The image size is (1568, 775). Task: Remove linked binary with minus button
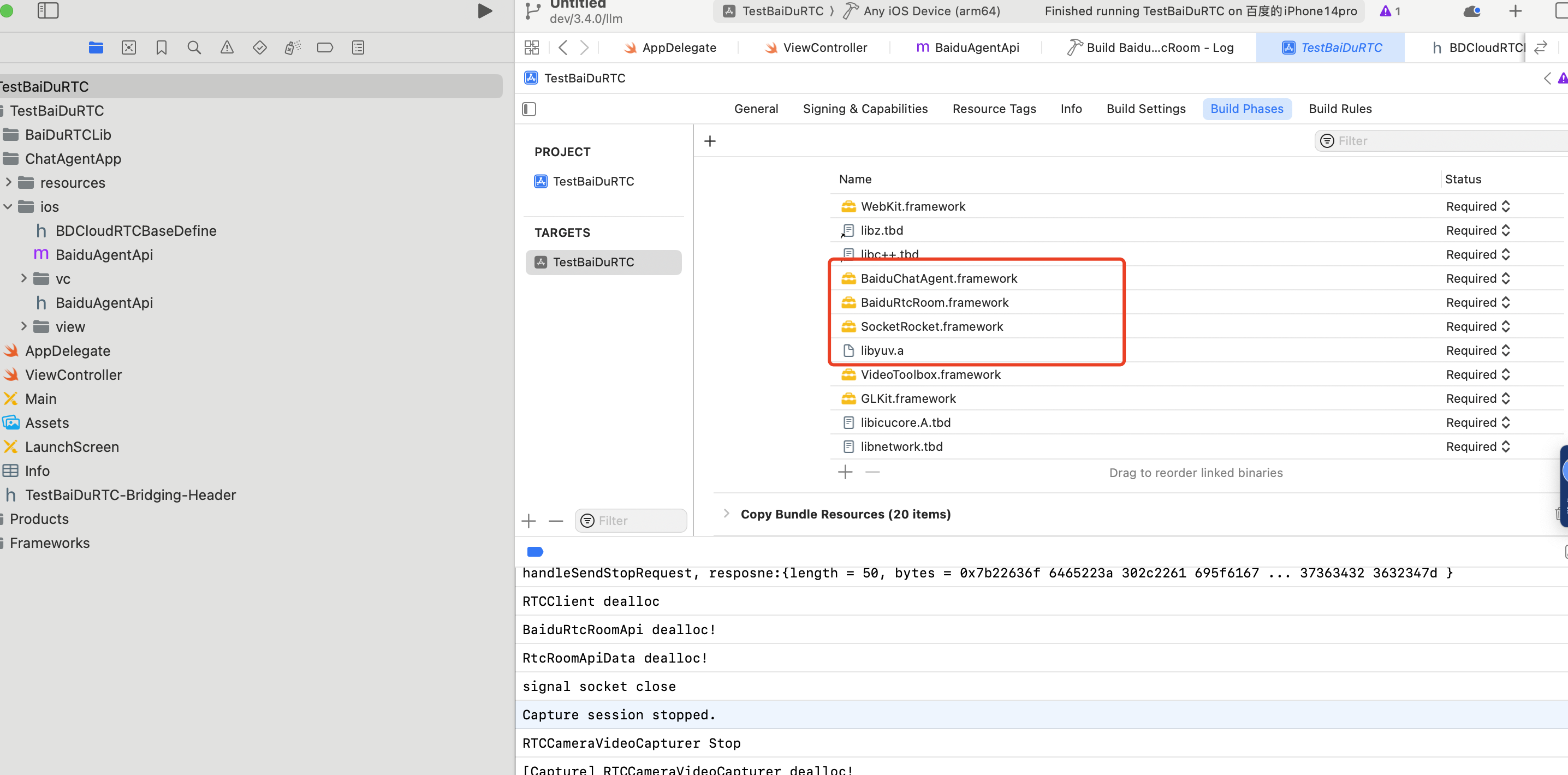[x=872, y=472]
